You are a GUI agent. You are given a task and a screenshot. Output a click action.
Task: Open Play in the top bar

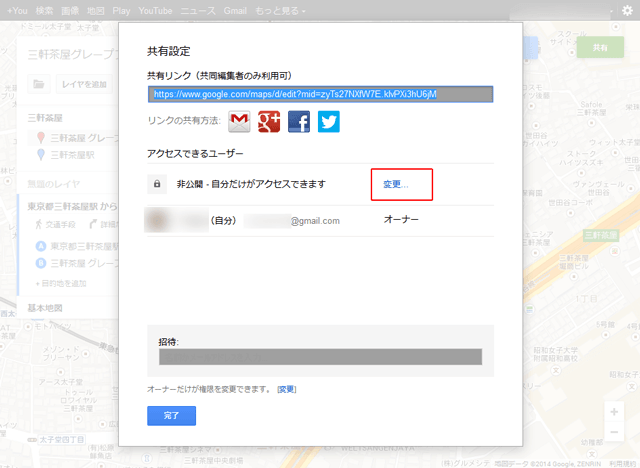[x=121, y=11]
